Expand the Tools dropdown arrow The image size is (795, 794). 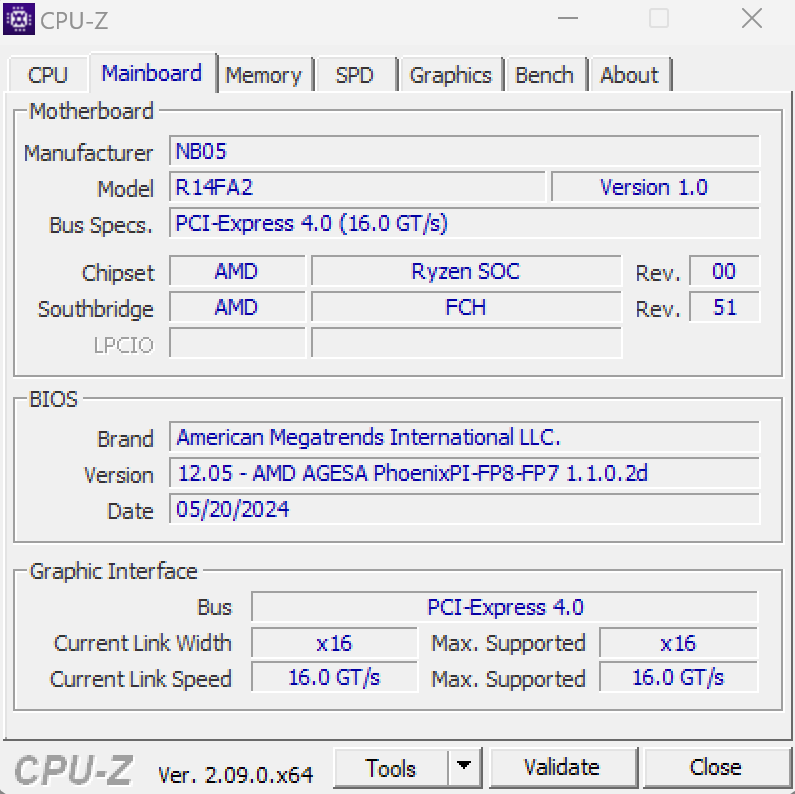(x=464, y=768)
